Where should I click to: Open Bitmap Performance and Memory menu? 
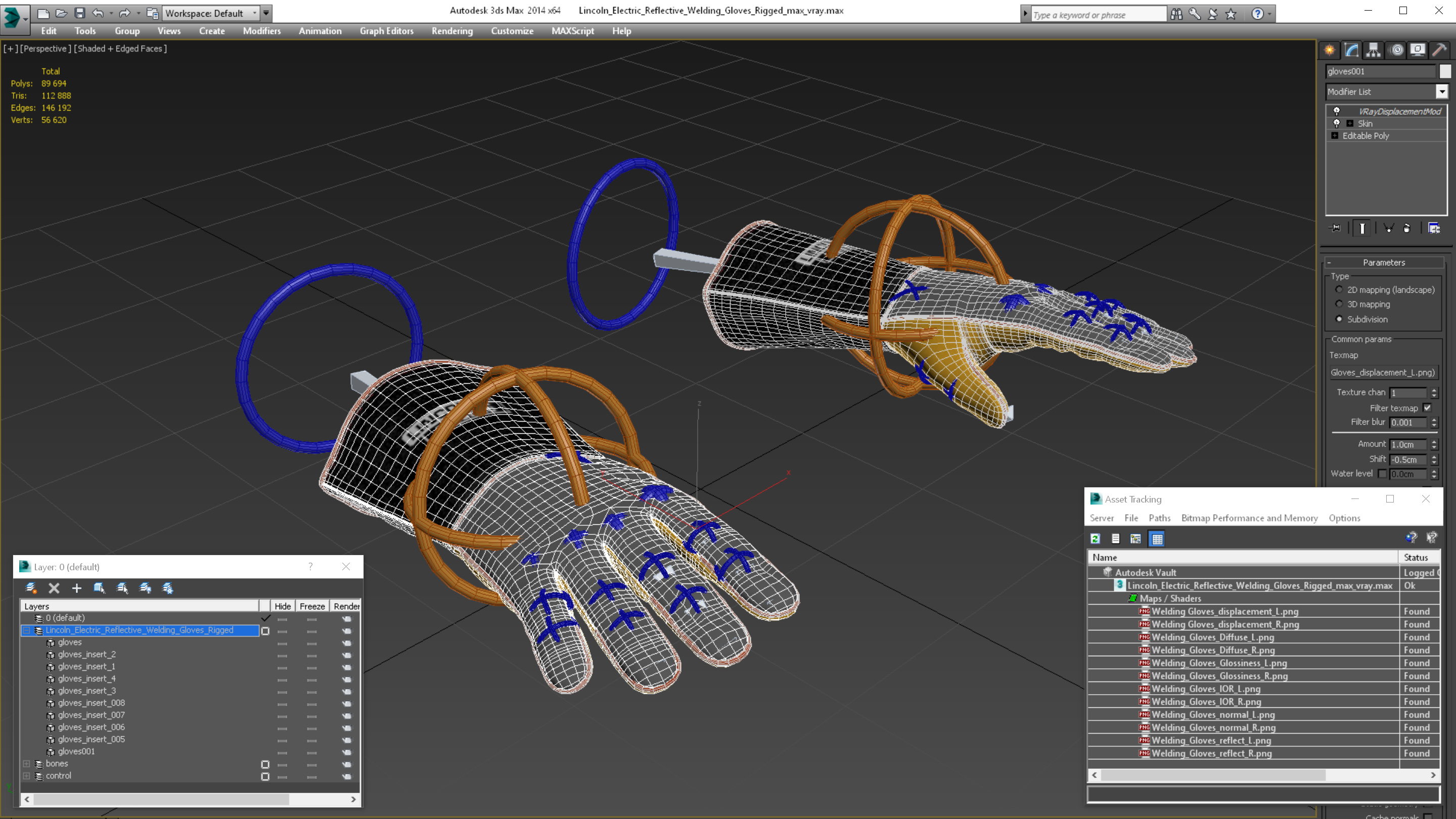coord(1249,518)
